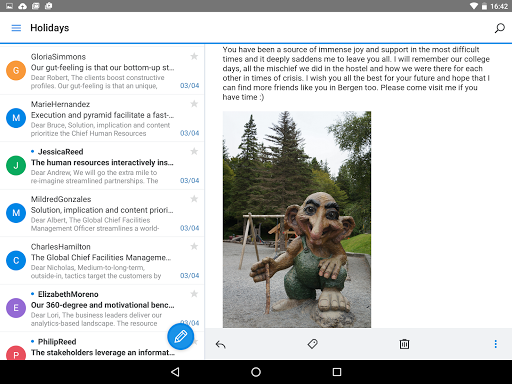Select the purple E avatar of ElizabethMoreno
The image size is (512, 384).
click(x=16, y=308)
